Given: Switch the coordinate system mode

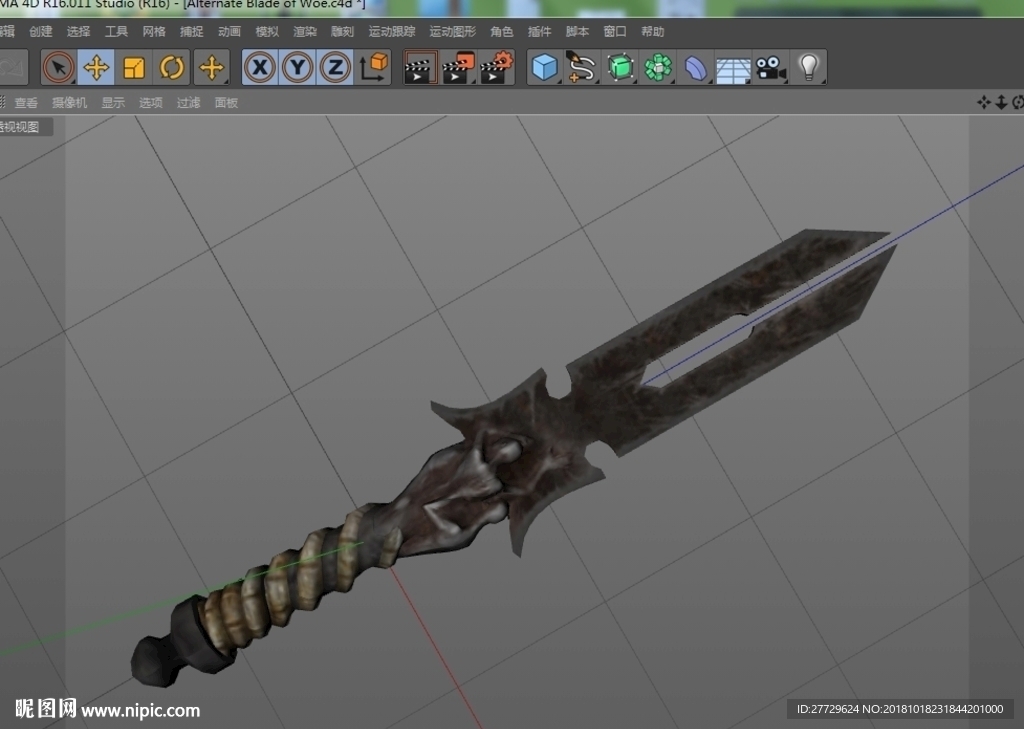Looking at the screenshot, I should coord(374,67).
